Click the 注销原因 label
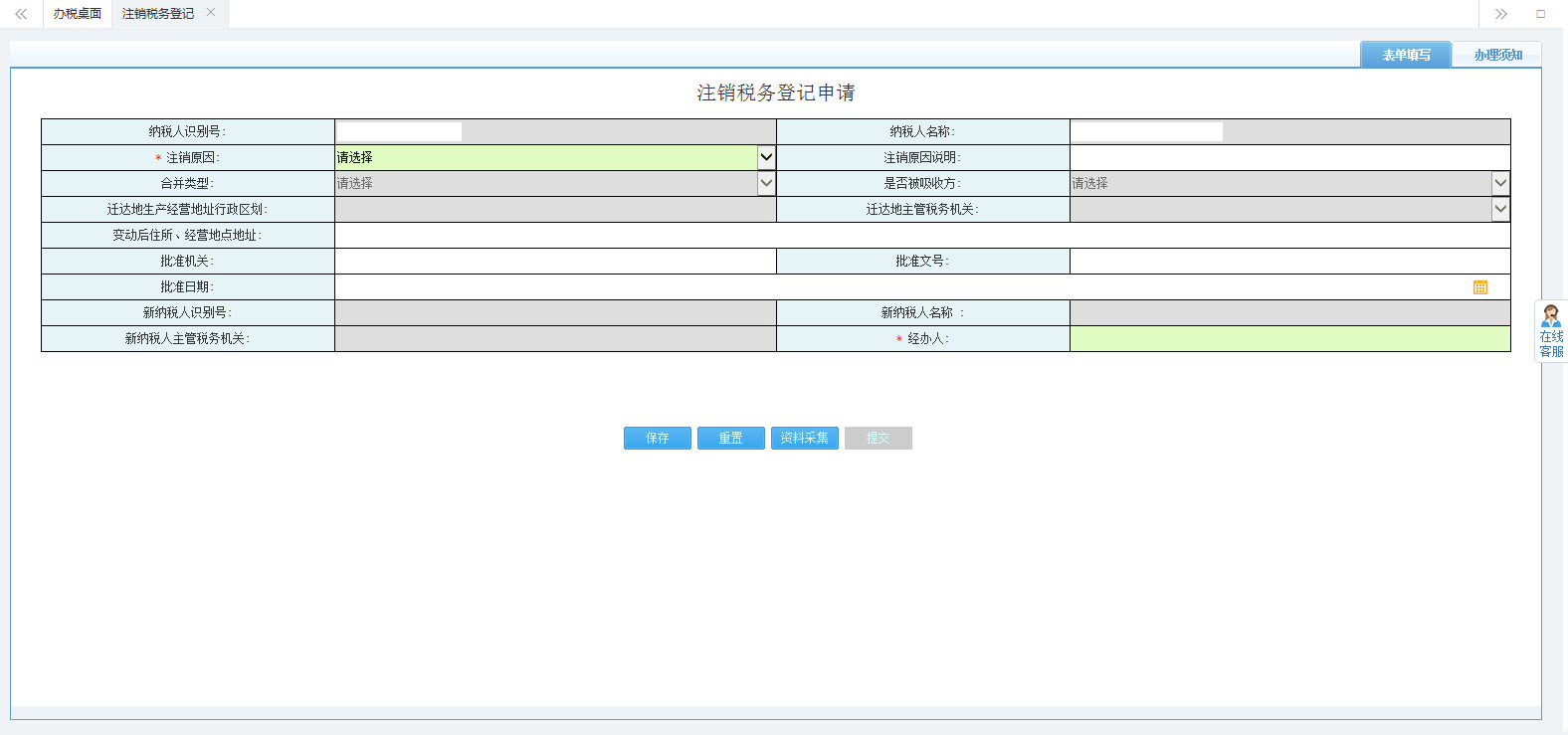The image size is (1568, 735). (x=193, y=157)
